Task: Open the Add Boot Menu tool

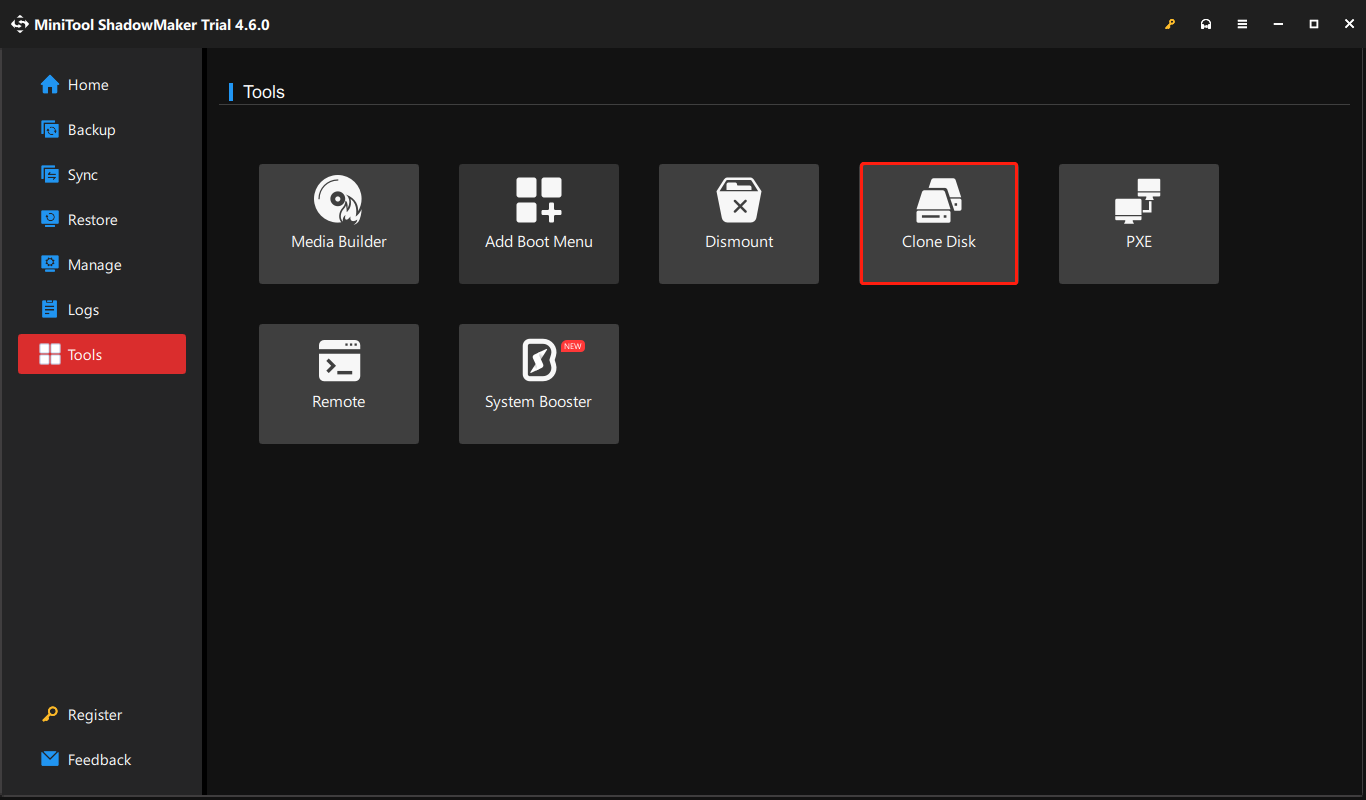Action: (x=539, y=224)
